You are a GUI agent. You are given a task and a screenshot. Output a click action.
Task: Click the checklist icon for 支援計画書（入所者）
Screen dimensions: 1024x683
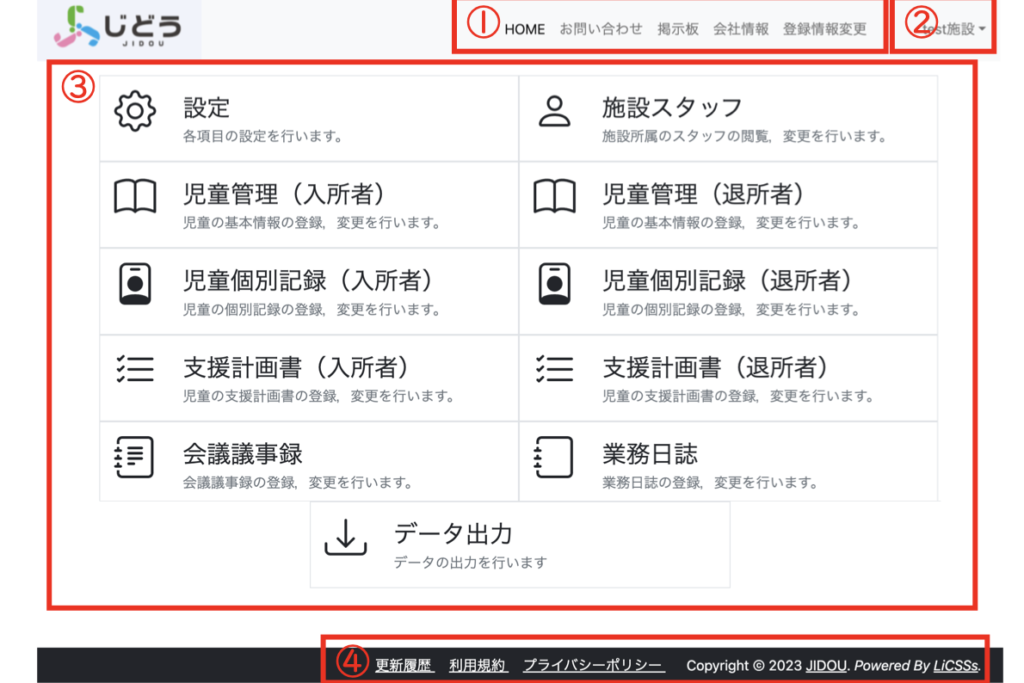point(135,370)
